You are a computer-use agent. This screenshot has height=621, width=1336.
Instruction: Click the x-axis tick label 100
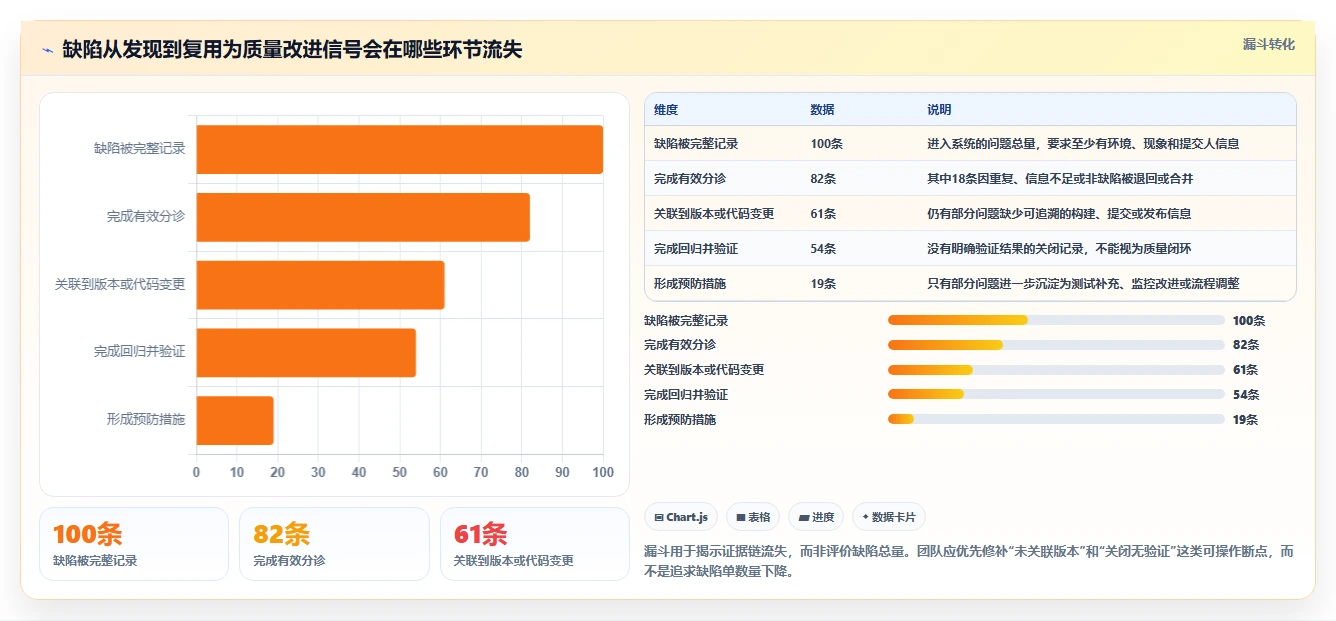tap(603, 472)
